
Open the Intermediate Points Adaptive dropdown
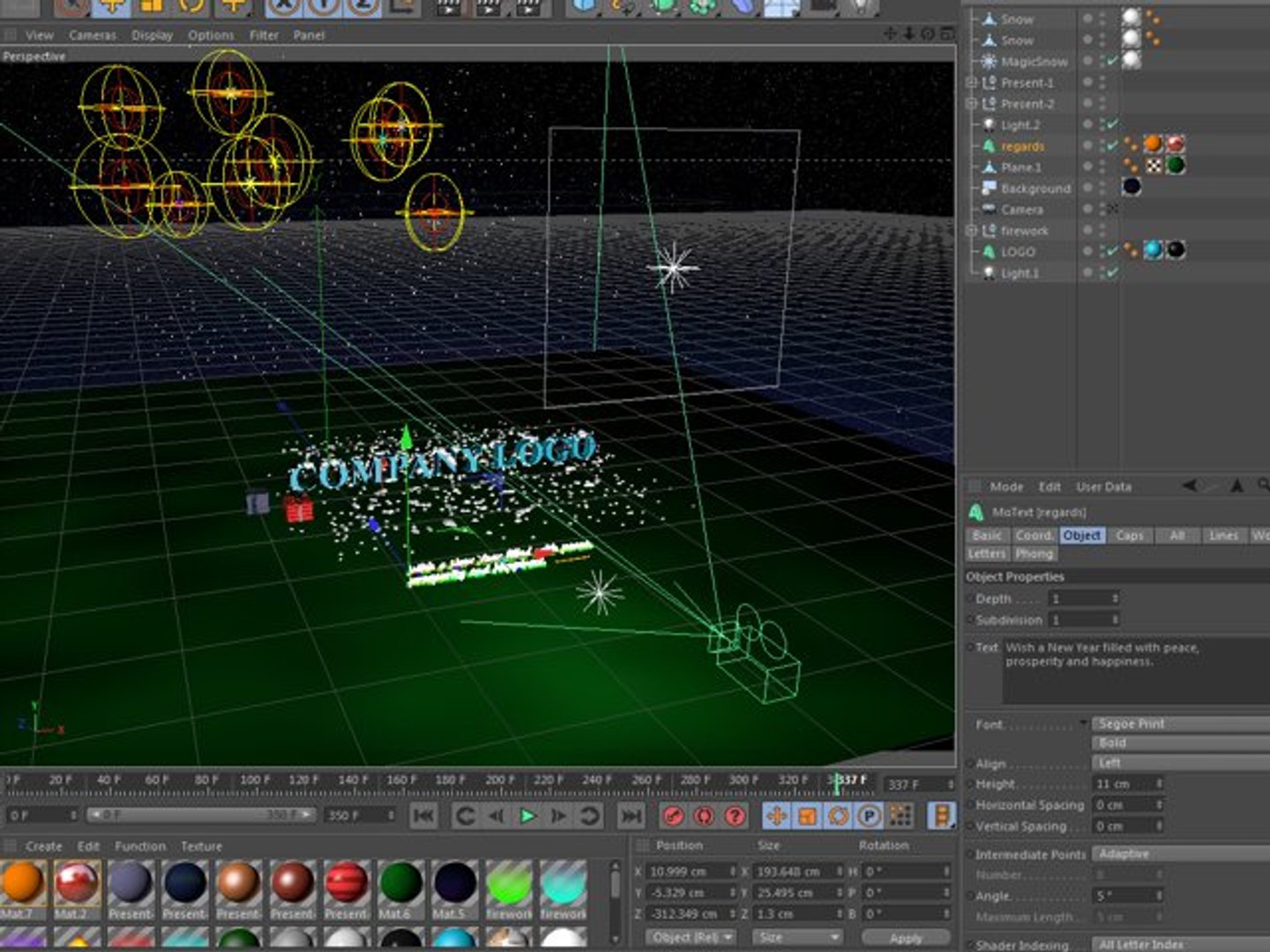[x=1180, y=854]
